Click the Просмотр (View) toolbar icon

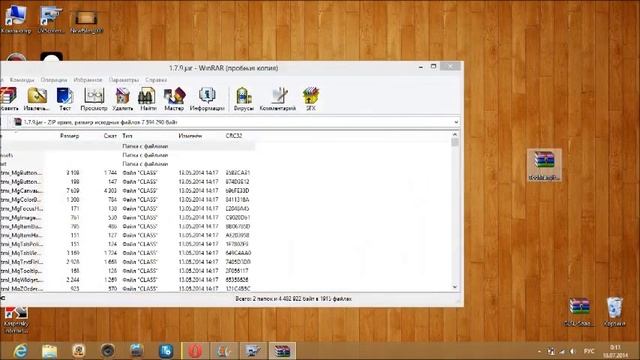(94, 99)
